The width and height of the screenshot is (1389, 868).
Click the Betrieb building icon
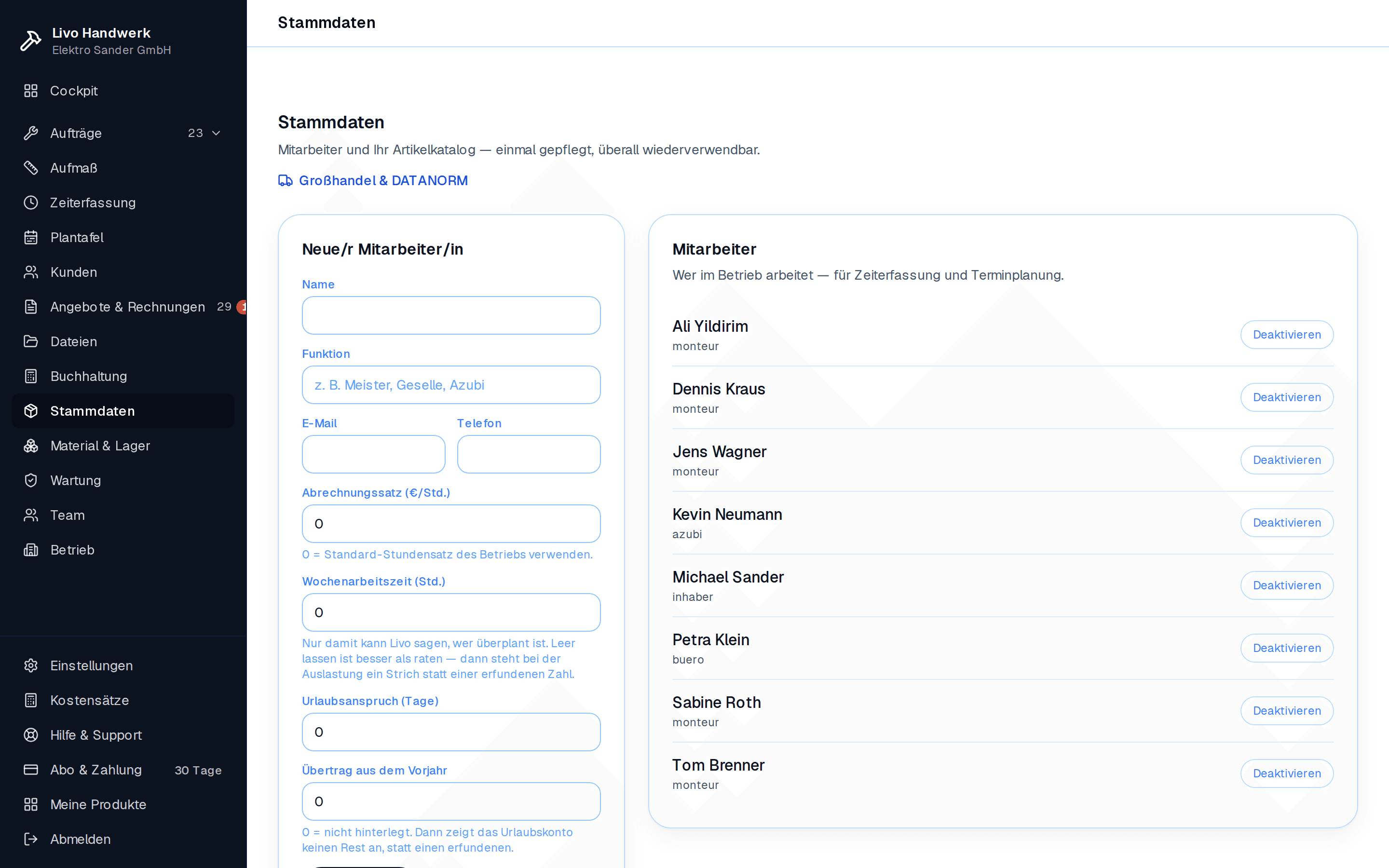[31, 550]
